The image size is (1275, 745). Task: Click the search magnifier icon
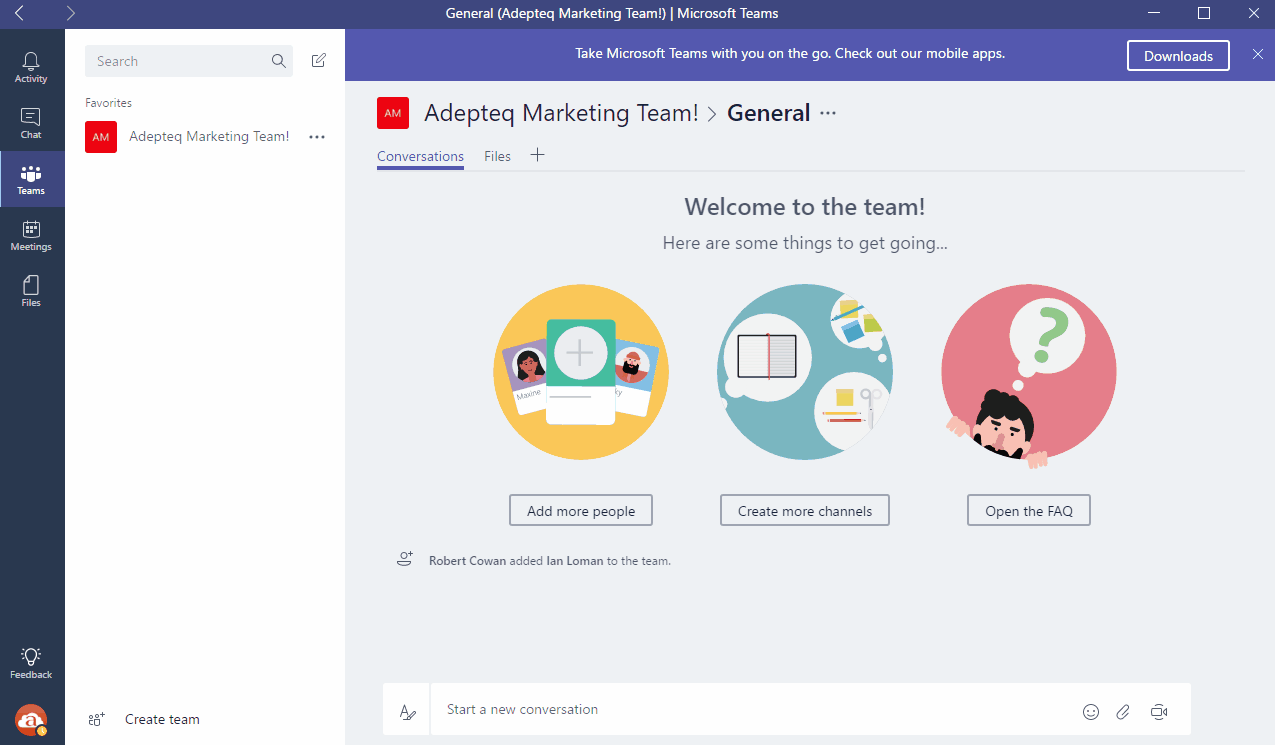click(x=279, y=61)
